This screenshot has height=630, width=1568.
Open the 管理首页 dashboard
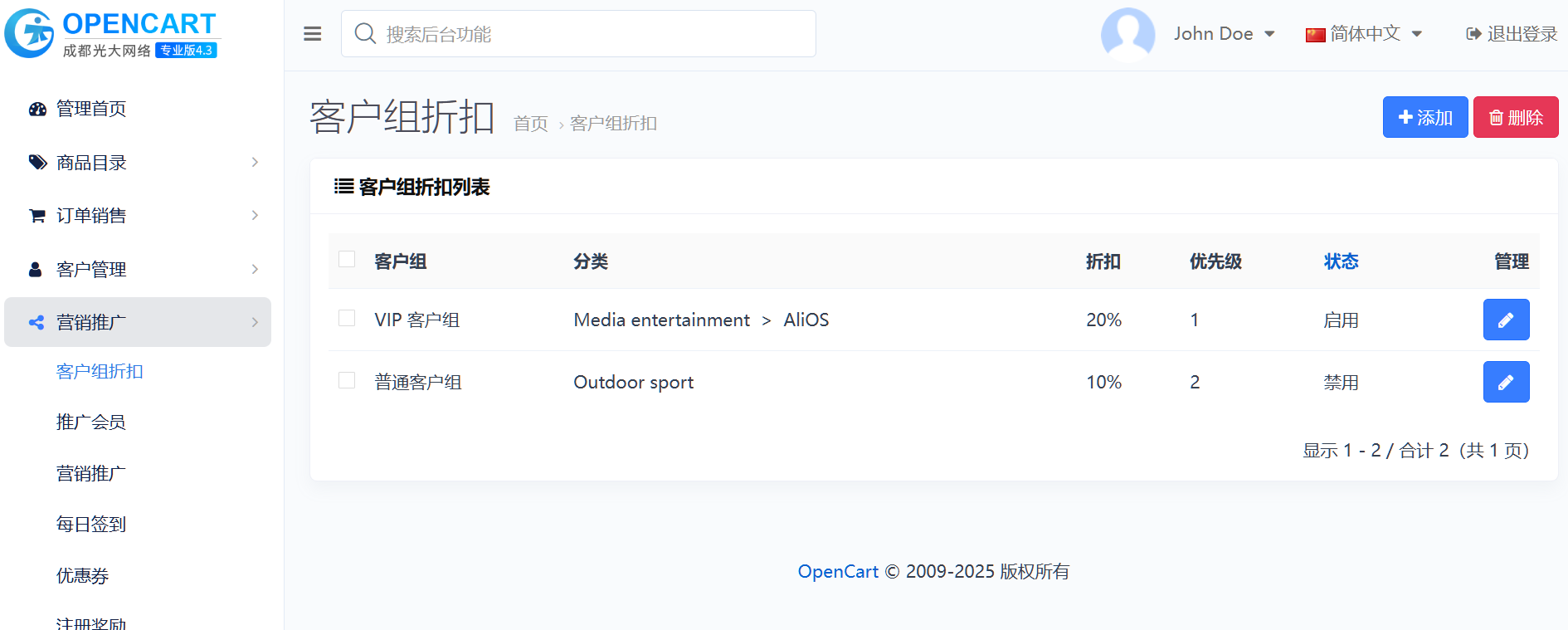click(90, 109)
